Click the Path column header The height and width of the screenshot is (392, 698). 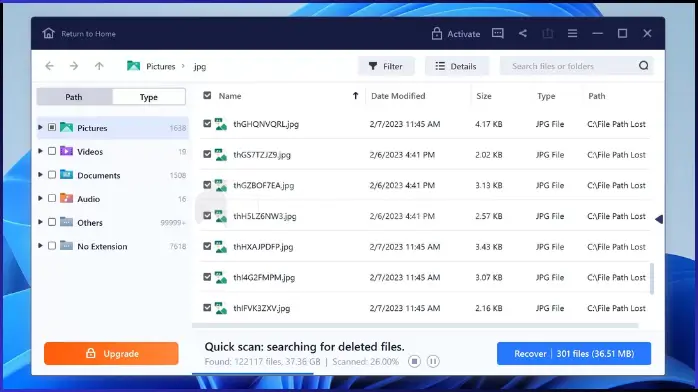coord(597,96)
